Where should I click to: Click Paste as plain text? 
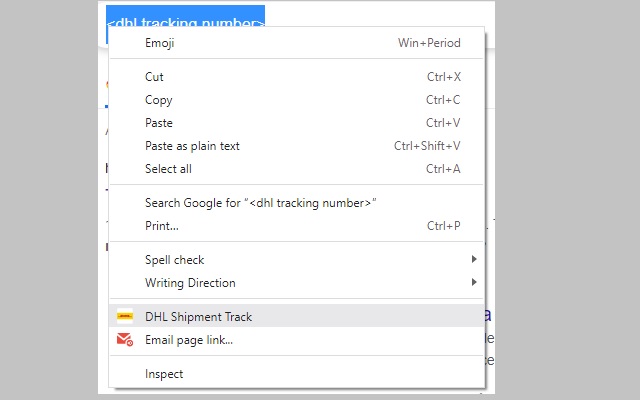click(x=192, y=146)
